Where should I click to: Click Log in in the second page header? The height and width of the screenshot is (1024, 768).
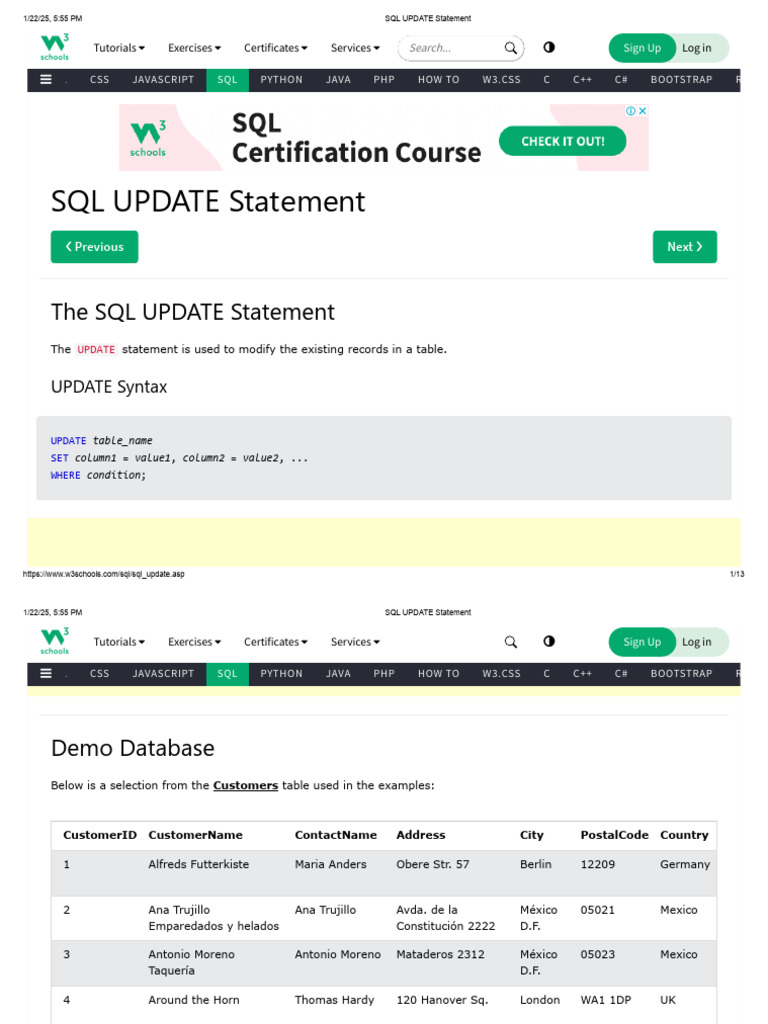pos(697,642)
